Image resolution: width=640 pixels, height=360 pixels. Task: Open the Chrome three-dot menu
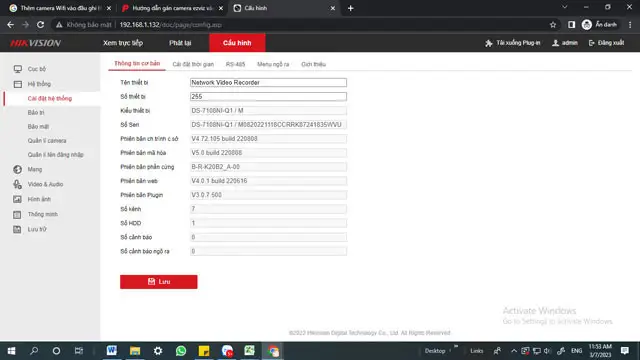pos(630,25)
